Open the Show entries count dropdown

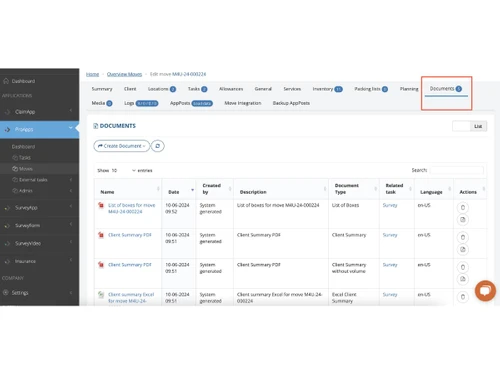pyautogui.click(x=123, y=170)
